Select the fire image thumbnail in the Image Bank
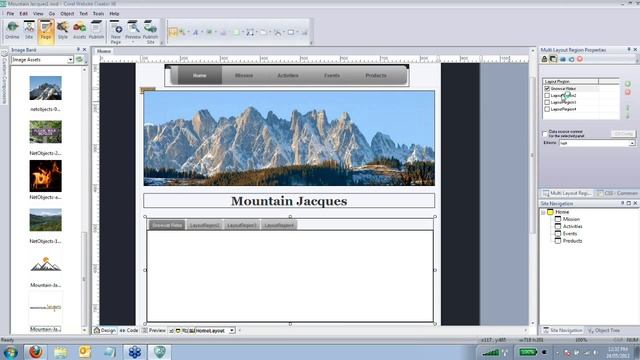 (x=46, y=176)
